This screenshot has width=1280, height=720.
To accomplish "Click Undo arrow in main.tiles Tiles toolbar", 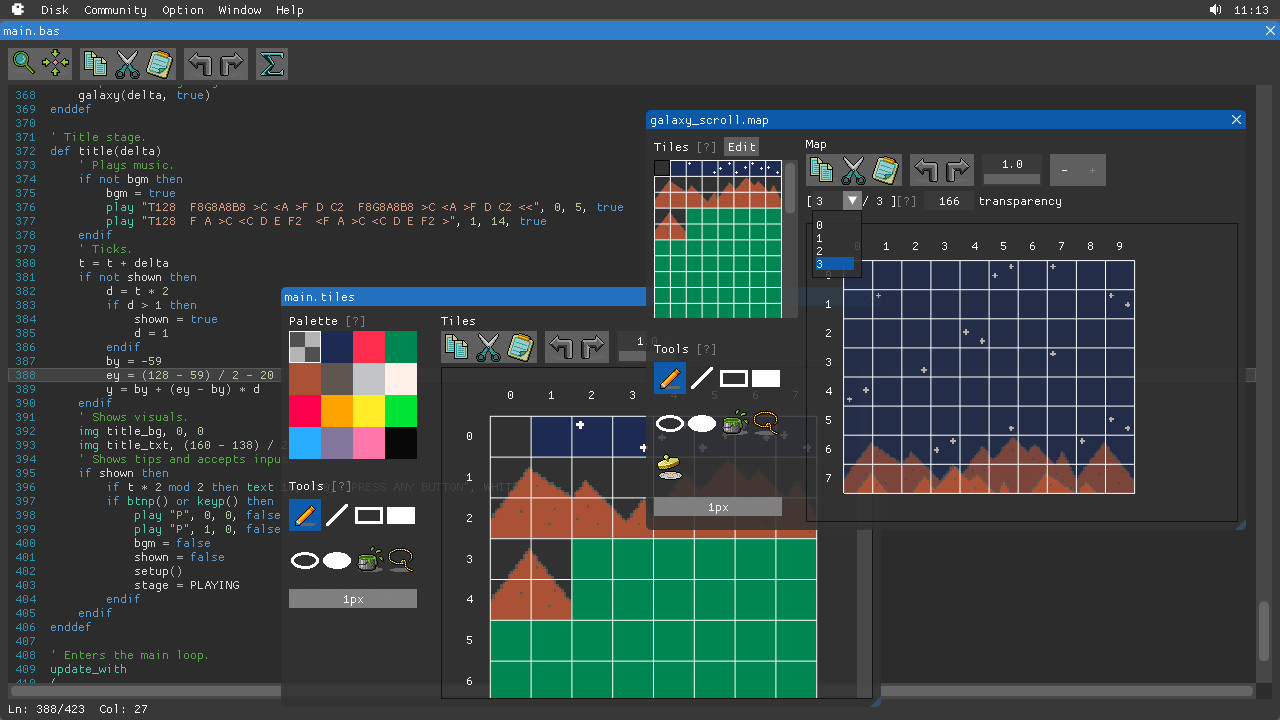I will [x=561, y=347].
